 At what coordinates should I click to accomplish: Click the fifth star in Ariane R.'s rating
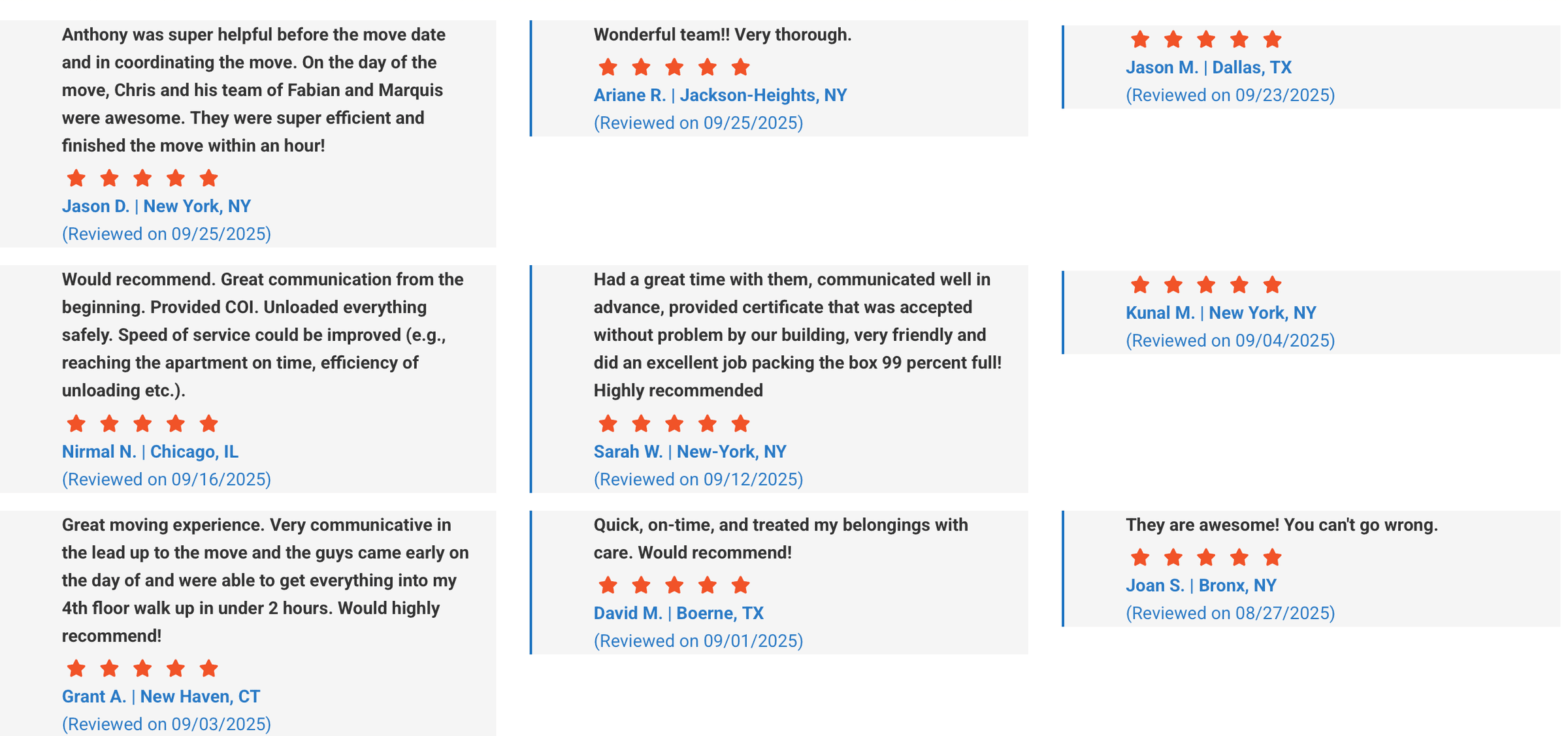(x=740, y=67)
